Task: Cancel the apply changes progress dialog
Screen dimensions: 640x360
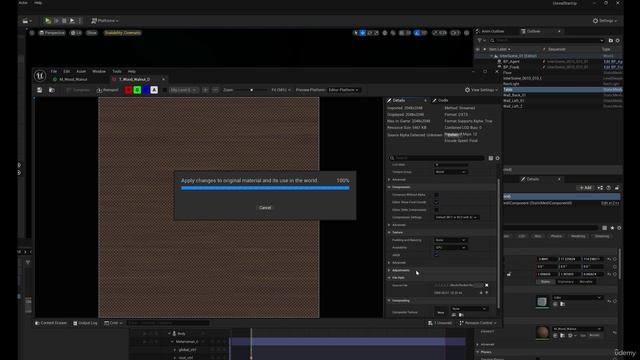Action: click(x=265, y=207)
